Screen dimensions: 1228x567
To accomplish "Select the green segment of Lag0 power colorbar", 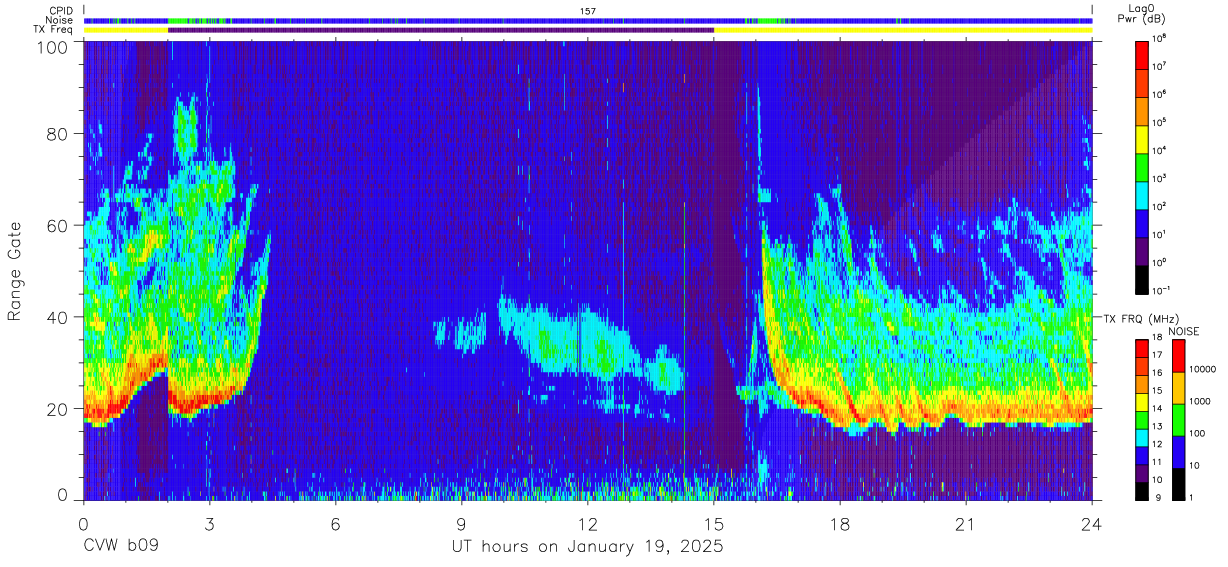I will 1142,166.
